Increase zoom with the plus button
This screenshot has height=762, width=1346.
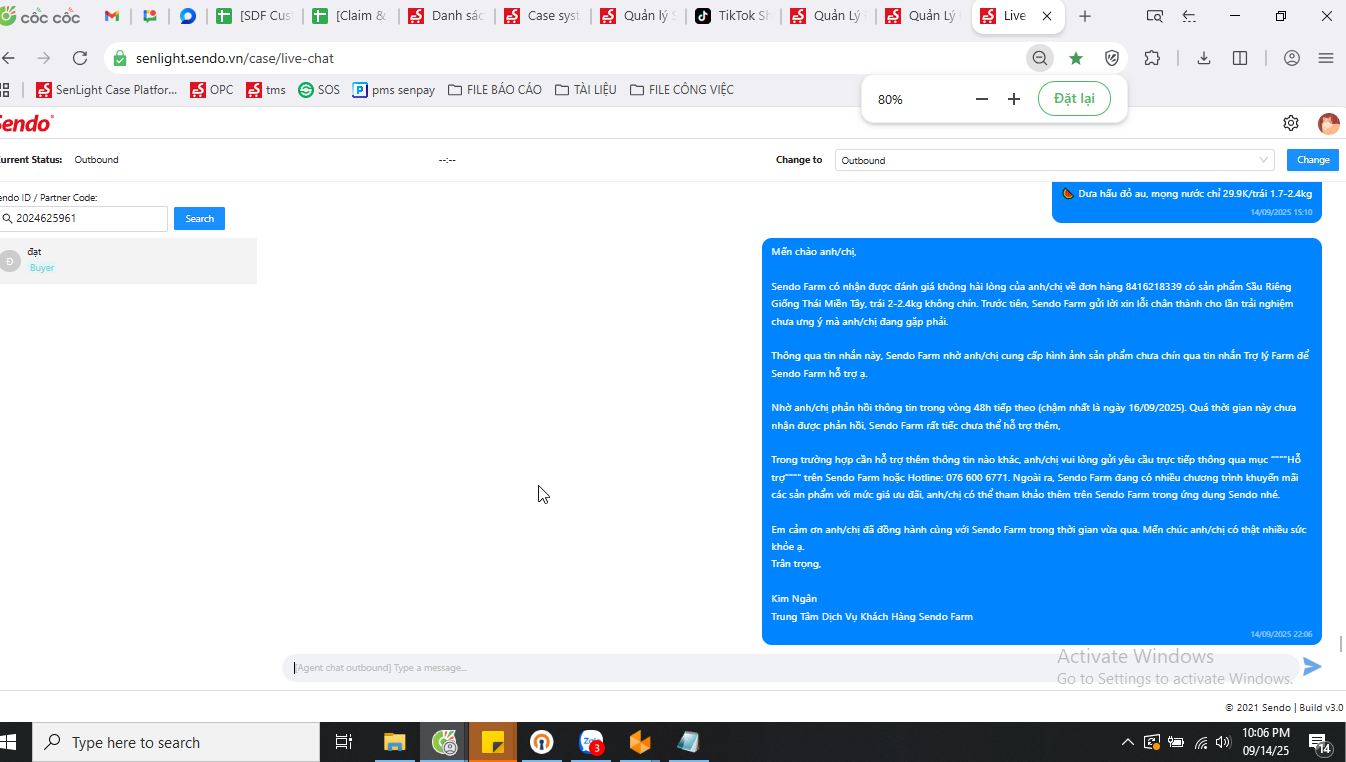[1014, 99]
